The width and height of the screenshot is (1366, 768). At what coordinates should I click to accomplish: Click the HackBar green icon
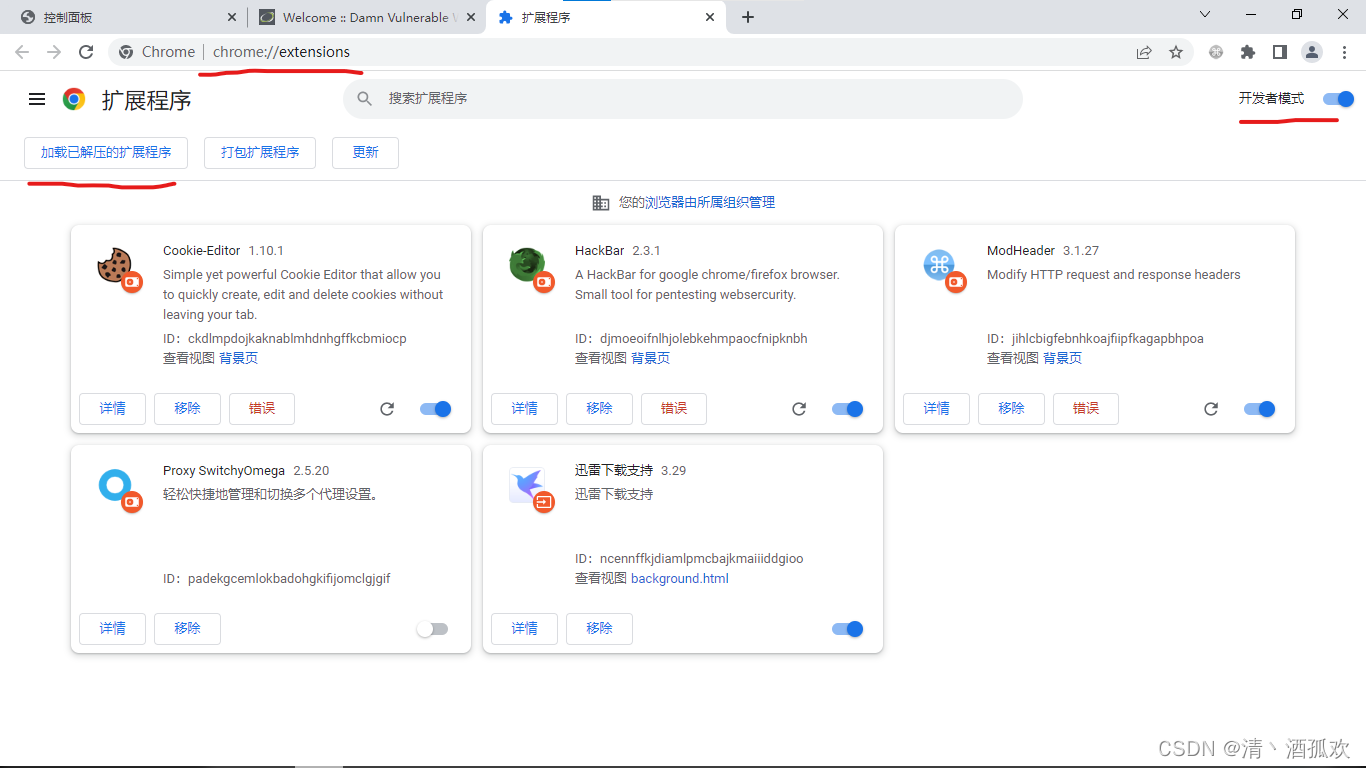tap(527, 266)
